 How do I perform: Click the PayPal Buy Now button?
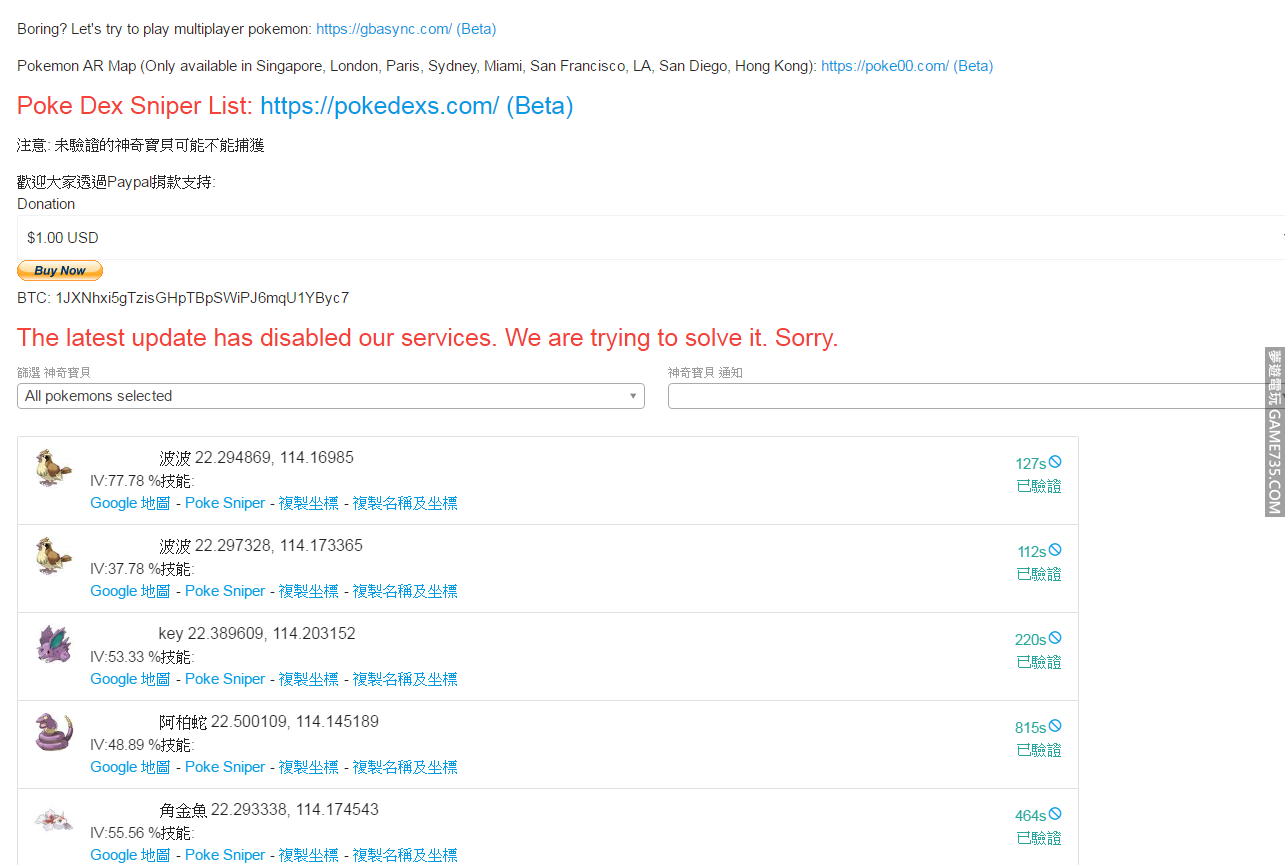(60, 271)
